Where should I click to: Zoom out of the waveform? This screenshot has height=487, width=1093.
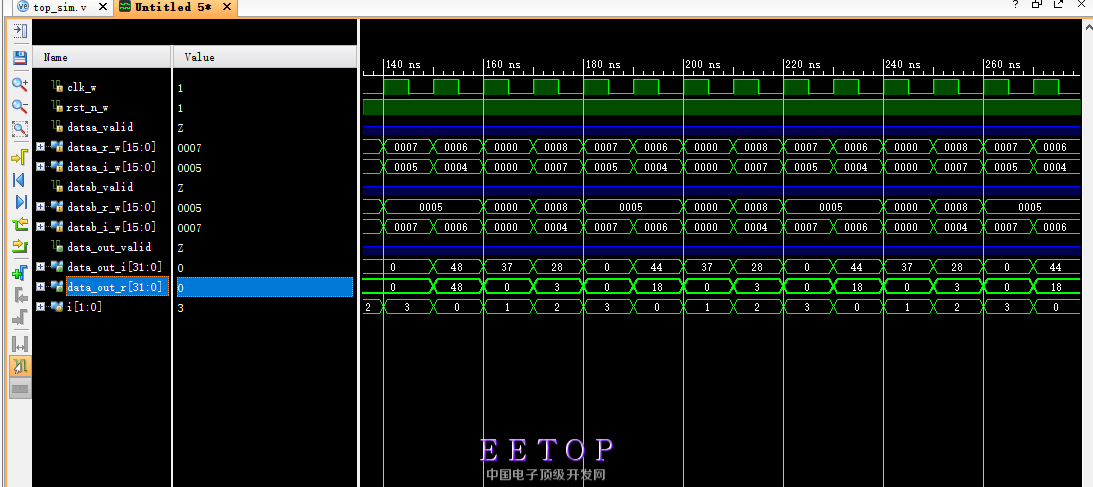coord(20,107)
